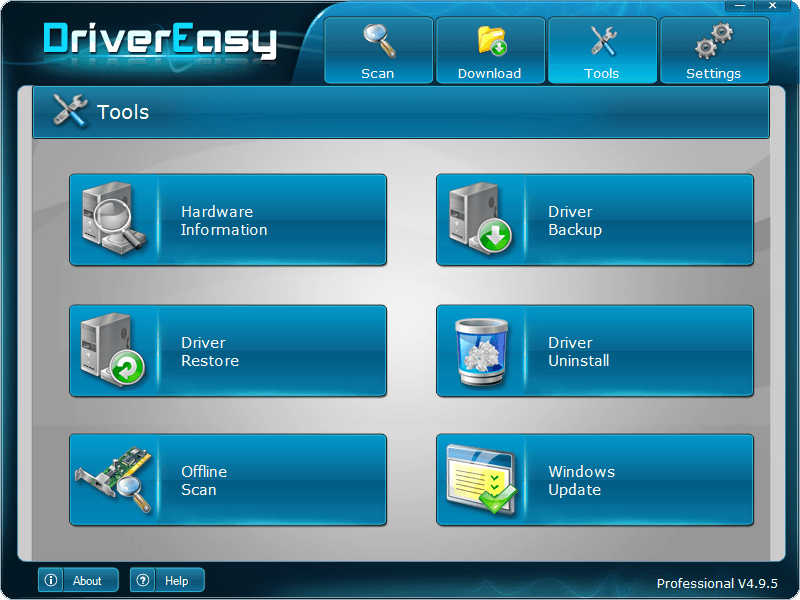This screenshot has width=800, height=600.
Task: Switch to the Download tab
Action: tap(490, 50)
